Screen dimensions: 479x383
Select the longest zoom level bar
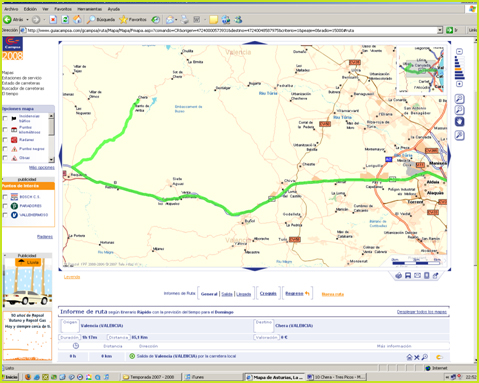point(460,78)
